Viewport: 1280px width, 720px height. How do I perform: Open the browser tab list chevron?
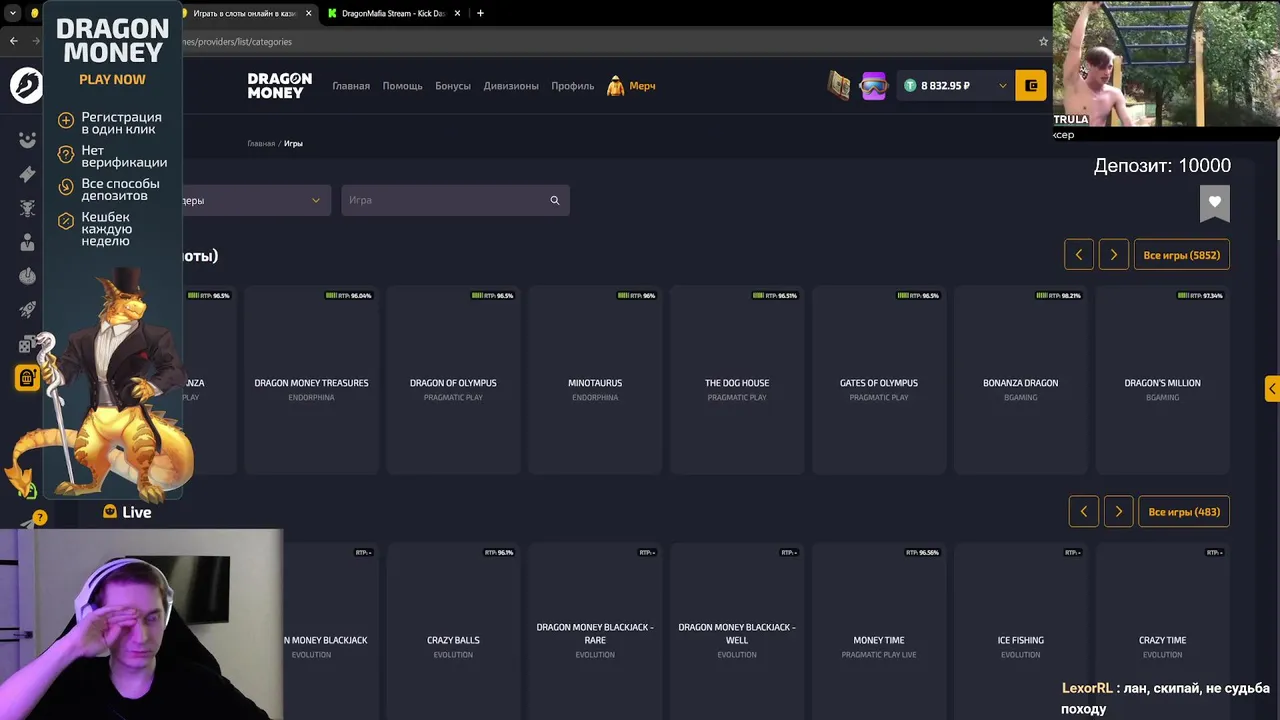13,13
